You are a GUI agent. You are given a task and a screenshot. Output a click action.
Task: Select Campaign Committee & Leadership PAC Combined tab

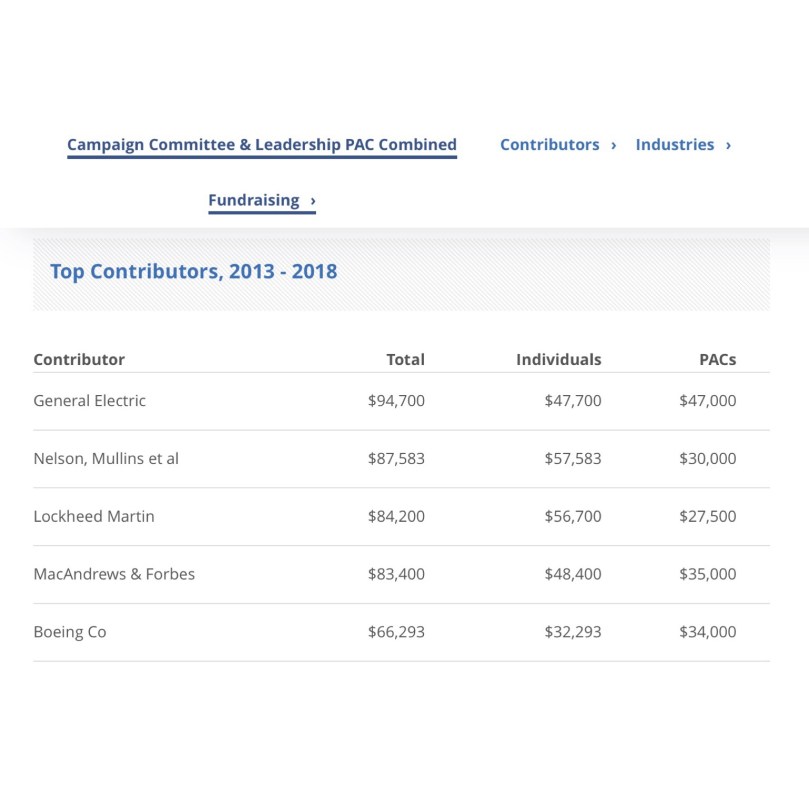tap(262, 145)
